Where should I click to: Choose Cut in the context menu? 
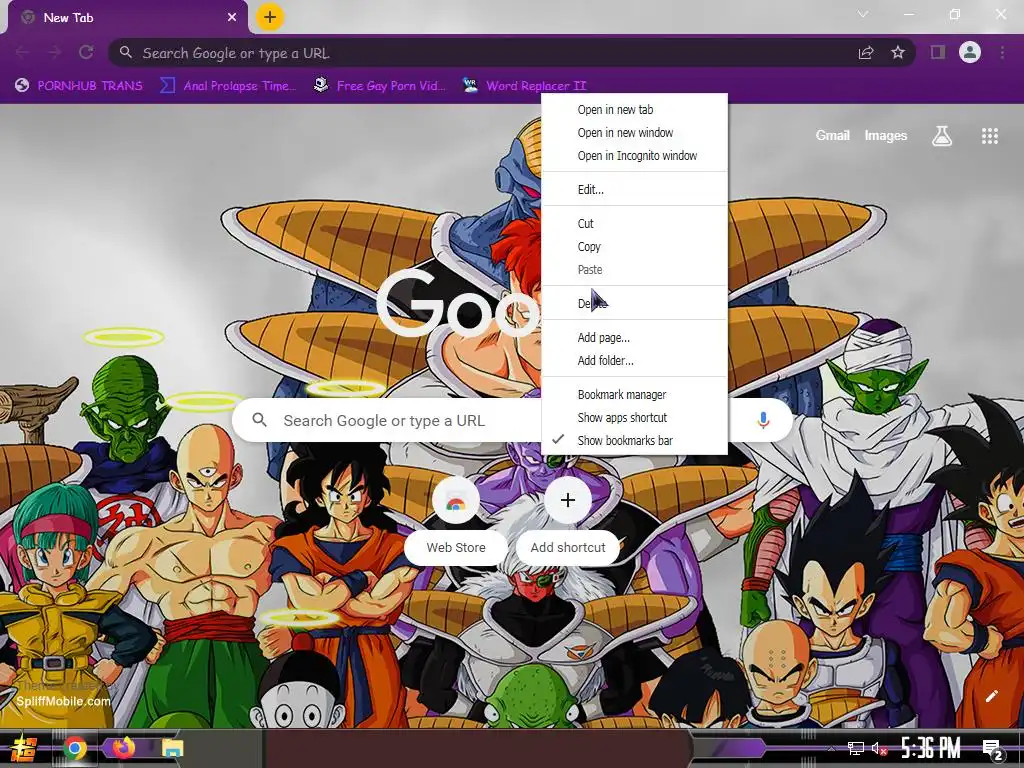(x=634, y=223)
